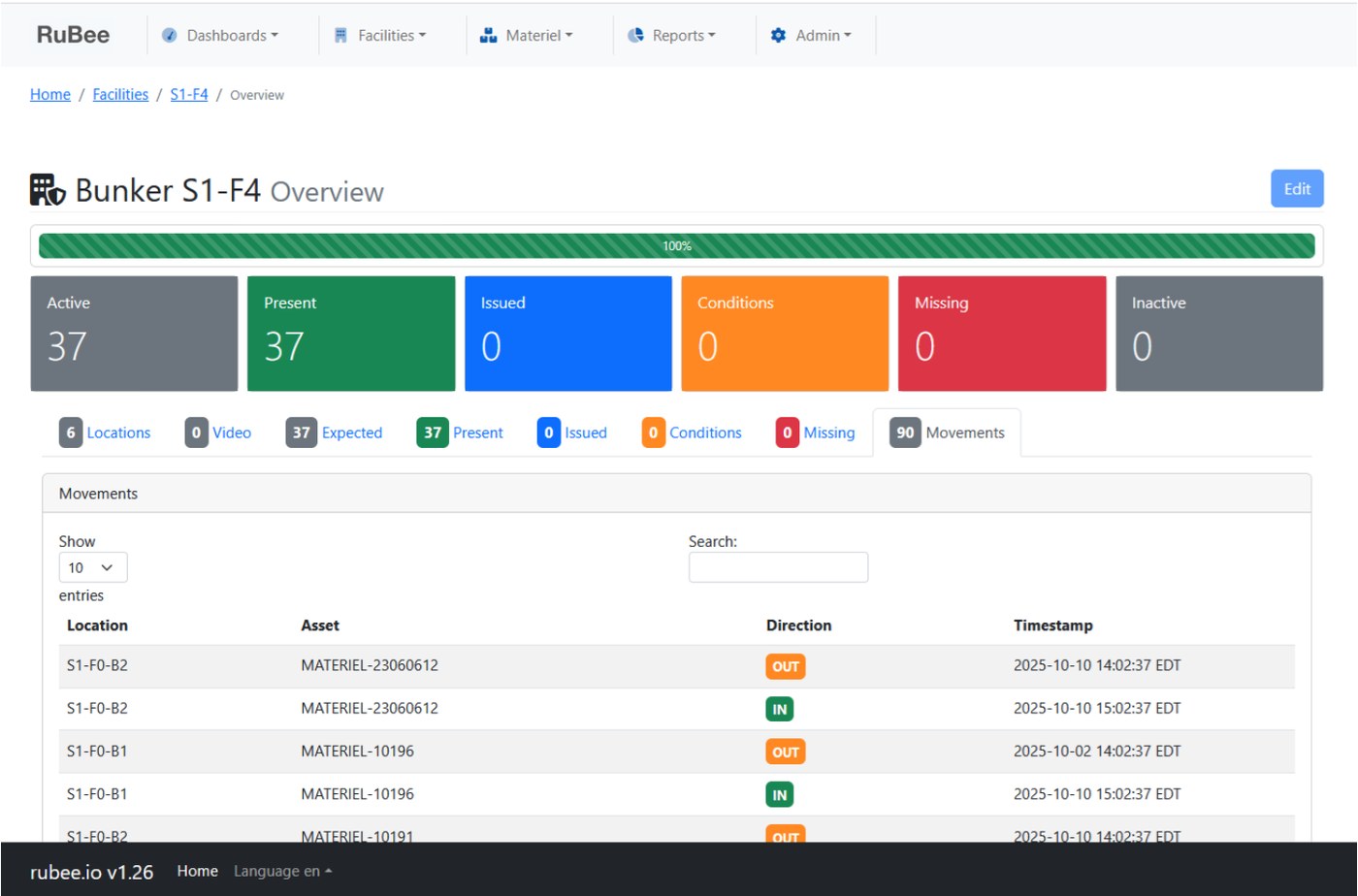The width and height of the screenshot is (1358, 896).
Task: Click the Reports pie chart icon
Action: click(636, 35)
